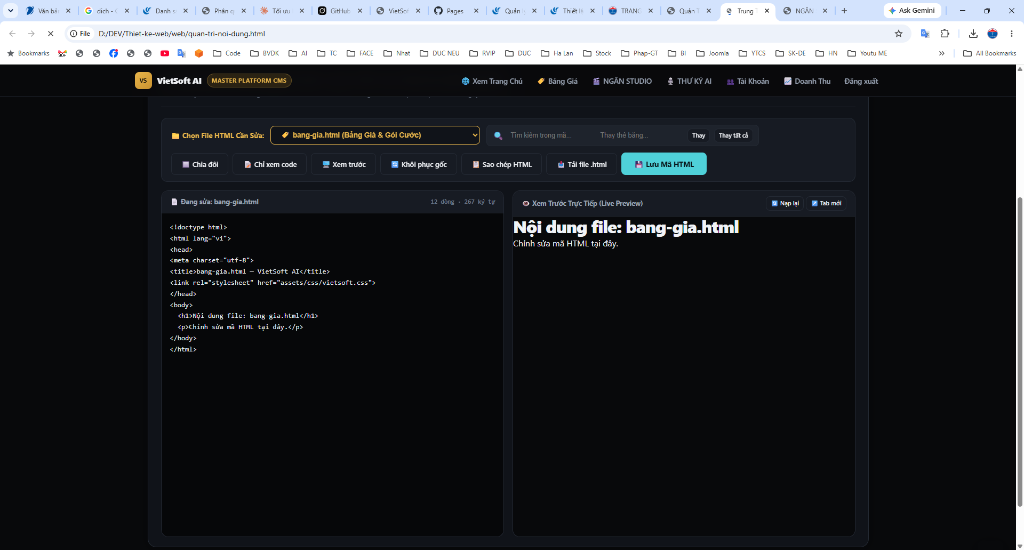Click inside the HTML code editor
The width and height of the screenshot is (1024, 550).
pyautogui.click(x=332, y=374)
